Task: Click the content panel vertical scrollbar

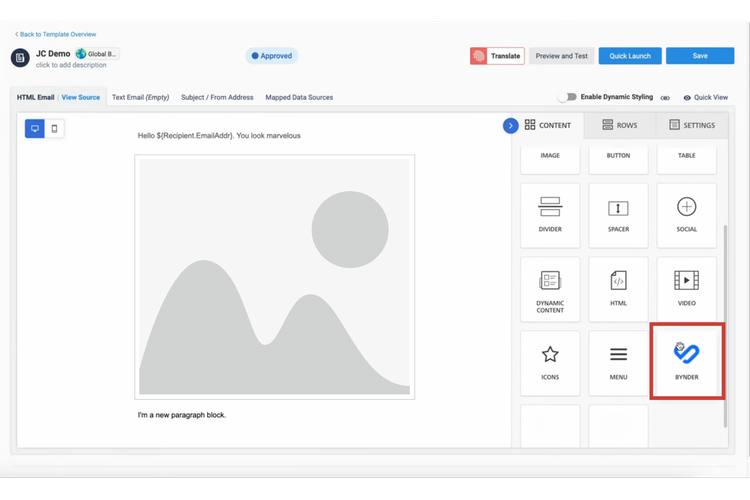Action: [x=725, y=325]
